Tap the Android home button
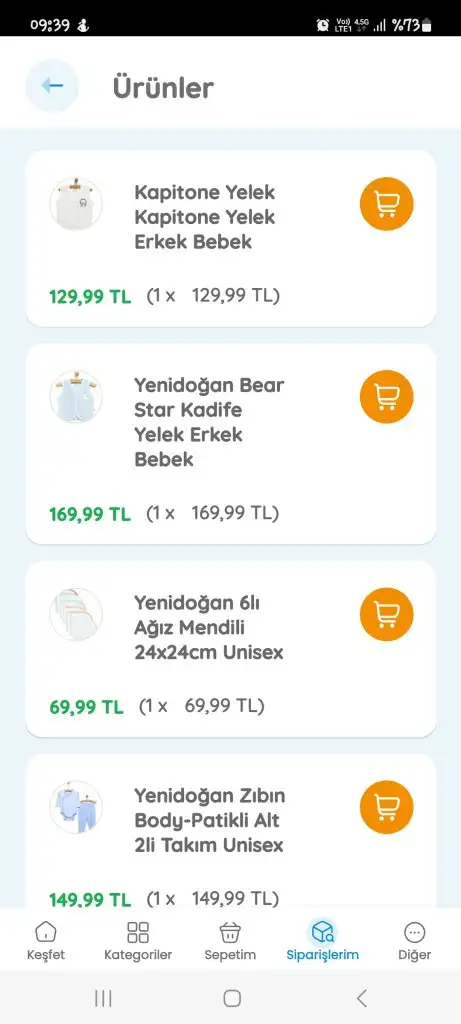This screenshot has width=461, height=1024. point(232,997)
